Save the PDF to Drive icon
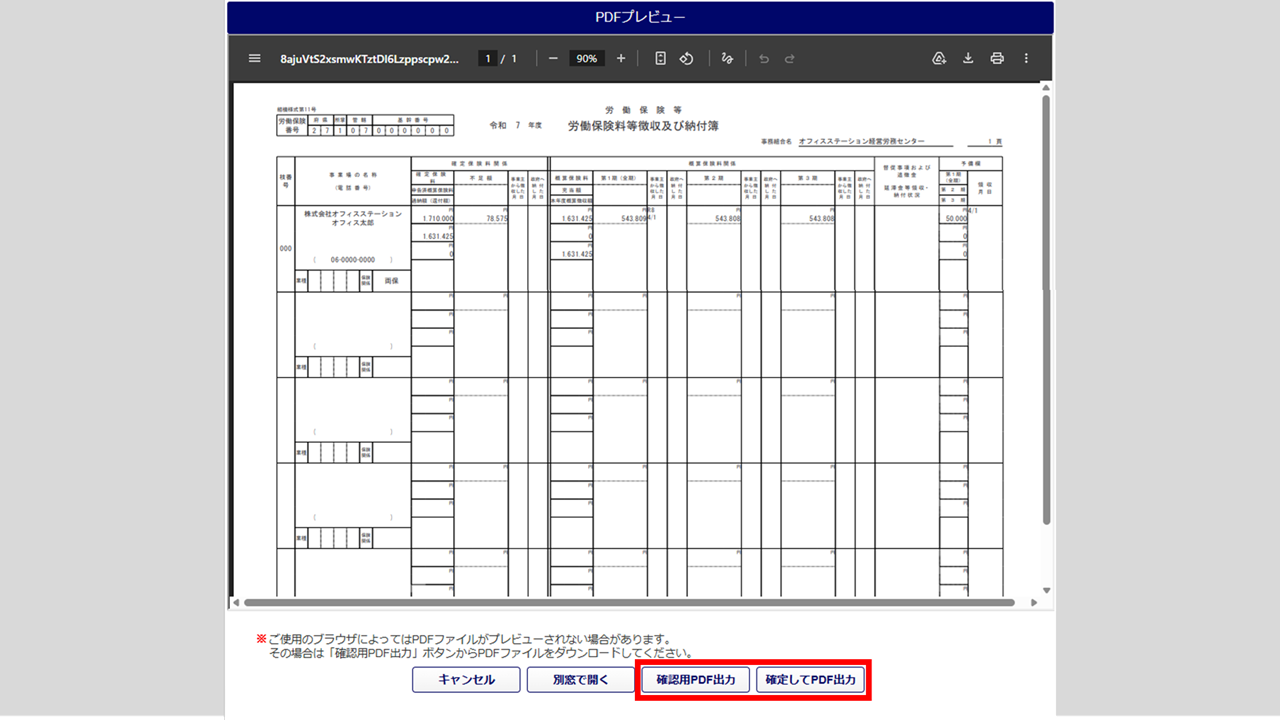This screenshot has height=720, width=1280. pyautogui.click(x=939, y=59)
